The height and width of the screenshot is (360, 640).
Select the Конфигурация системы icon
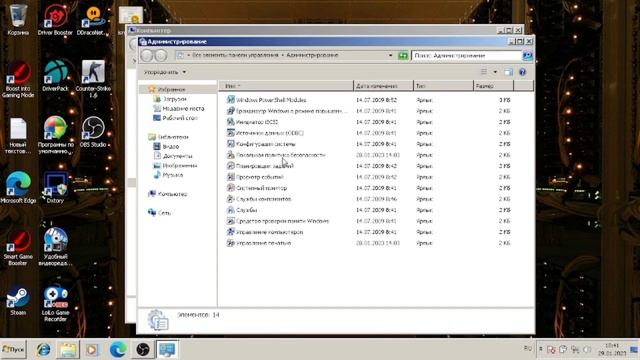[x=231, y=144]
